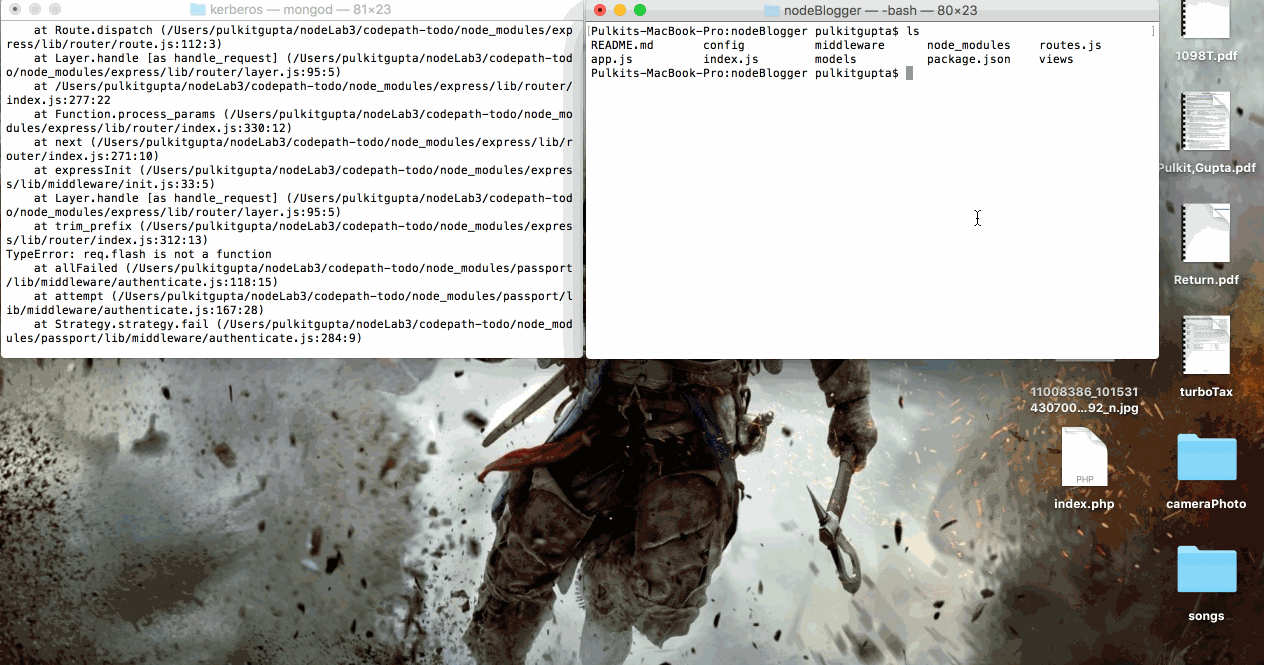Screen dimensions: 1264x665
Task: Click the kerberos folder icon in title bar
Action: click(198, 9)
